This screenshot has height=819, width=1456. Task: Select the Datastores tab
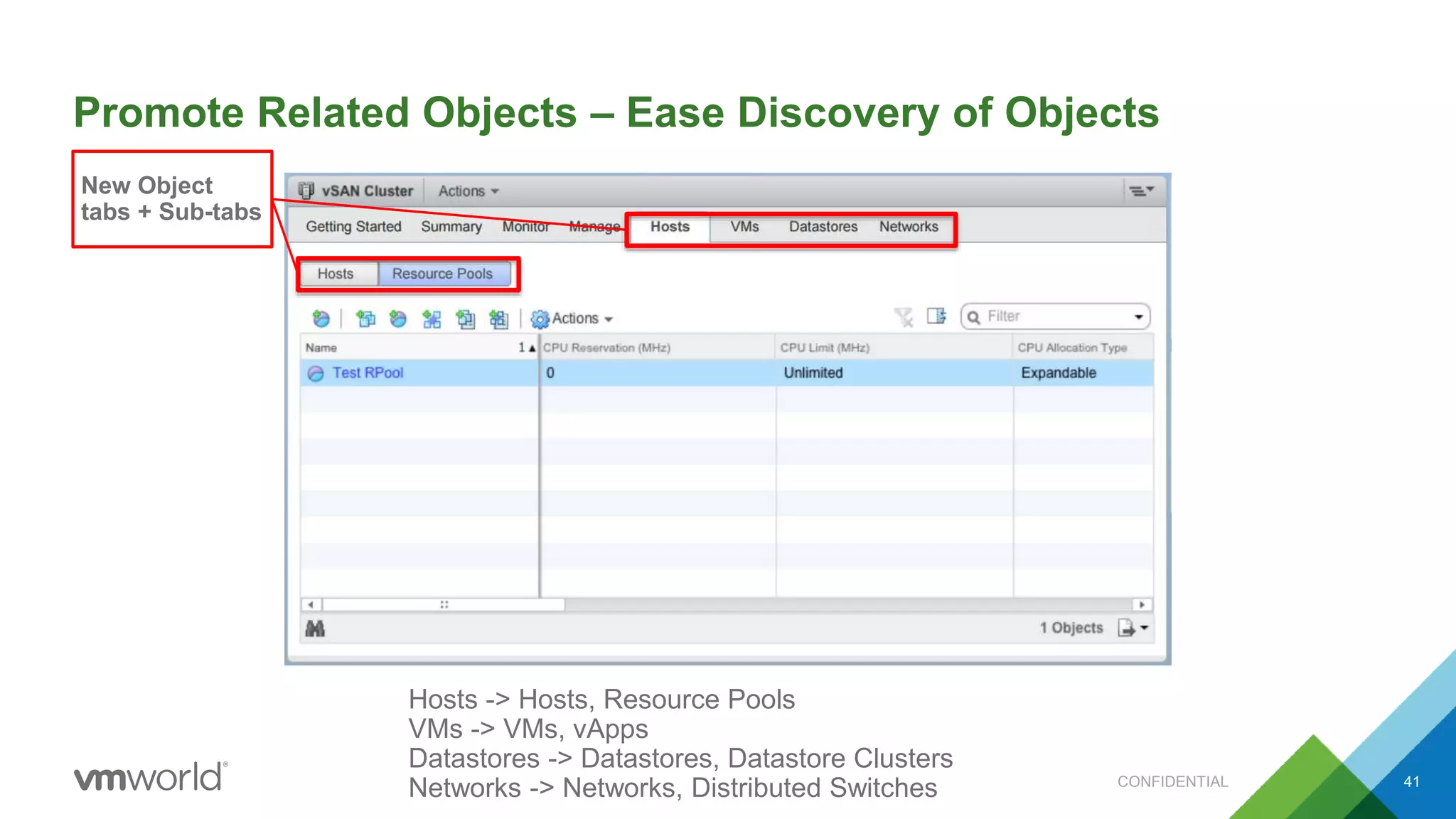[823, 227]
